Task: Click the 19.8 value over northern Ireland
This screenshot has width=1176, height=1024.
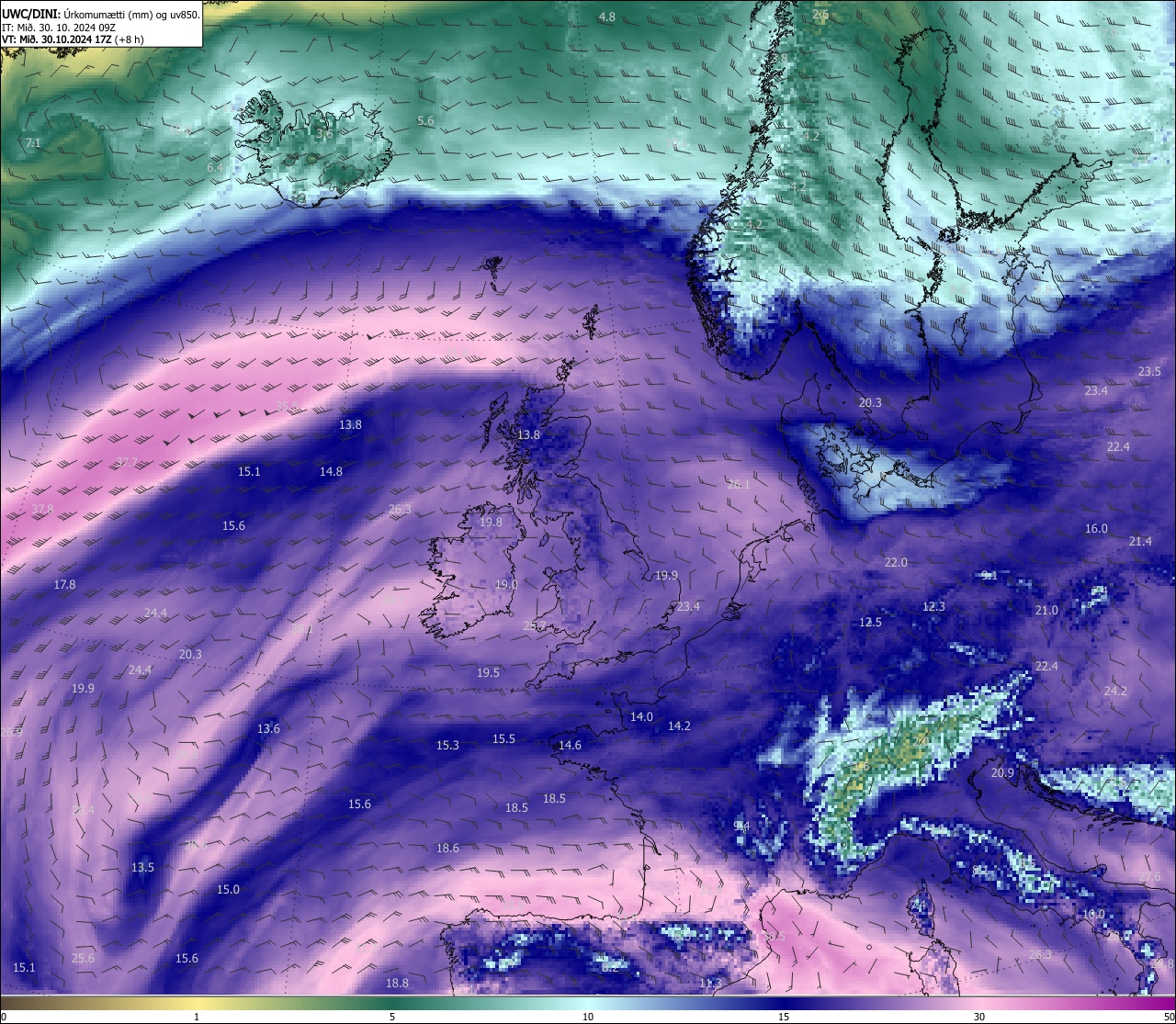Action: (x=491, y=523)
